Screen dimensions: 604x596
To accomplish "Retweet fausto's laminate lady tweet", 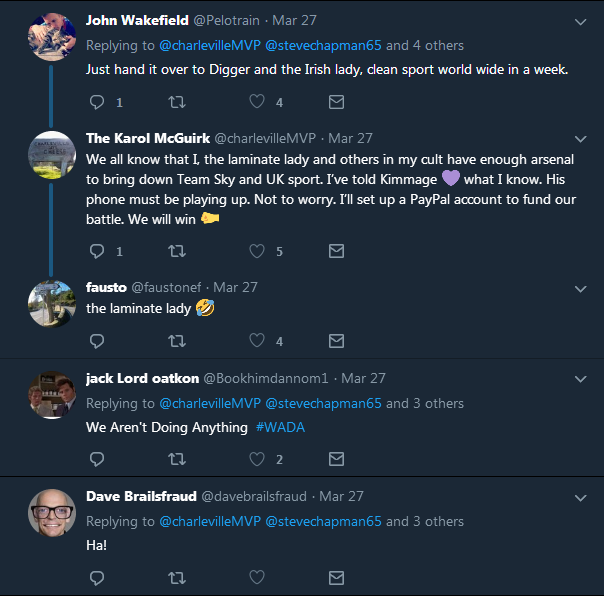I will [x=177, y=341].
